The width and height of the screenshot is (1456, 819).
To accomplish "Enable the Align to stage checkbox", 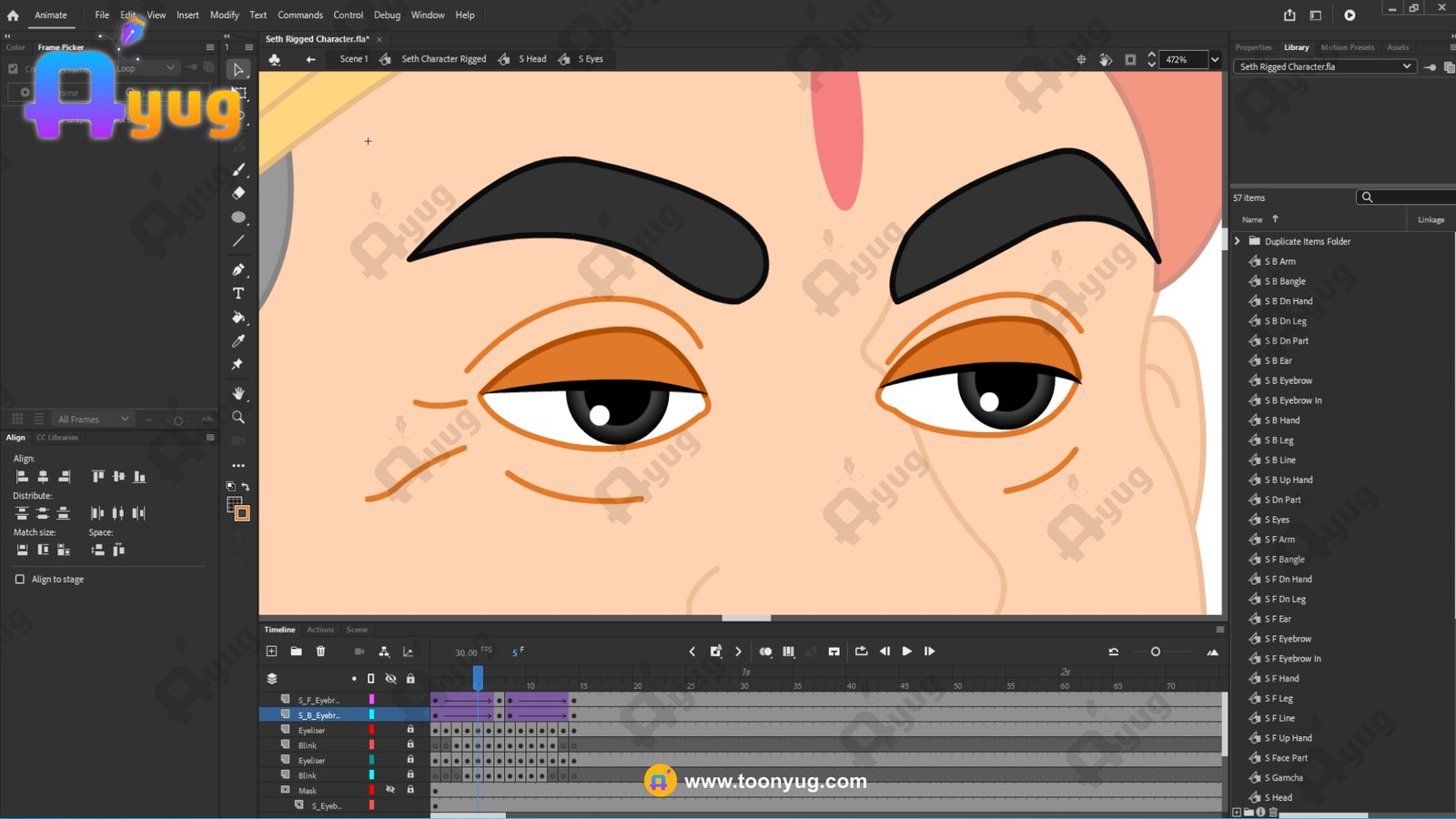I will 20,579.
